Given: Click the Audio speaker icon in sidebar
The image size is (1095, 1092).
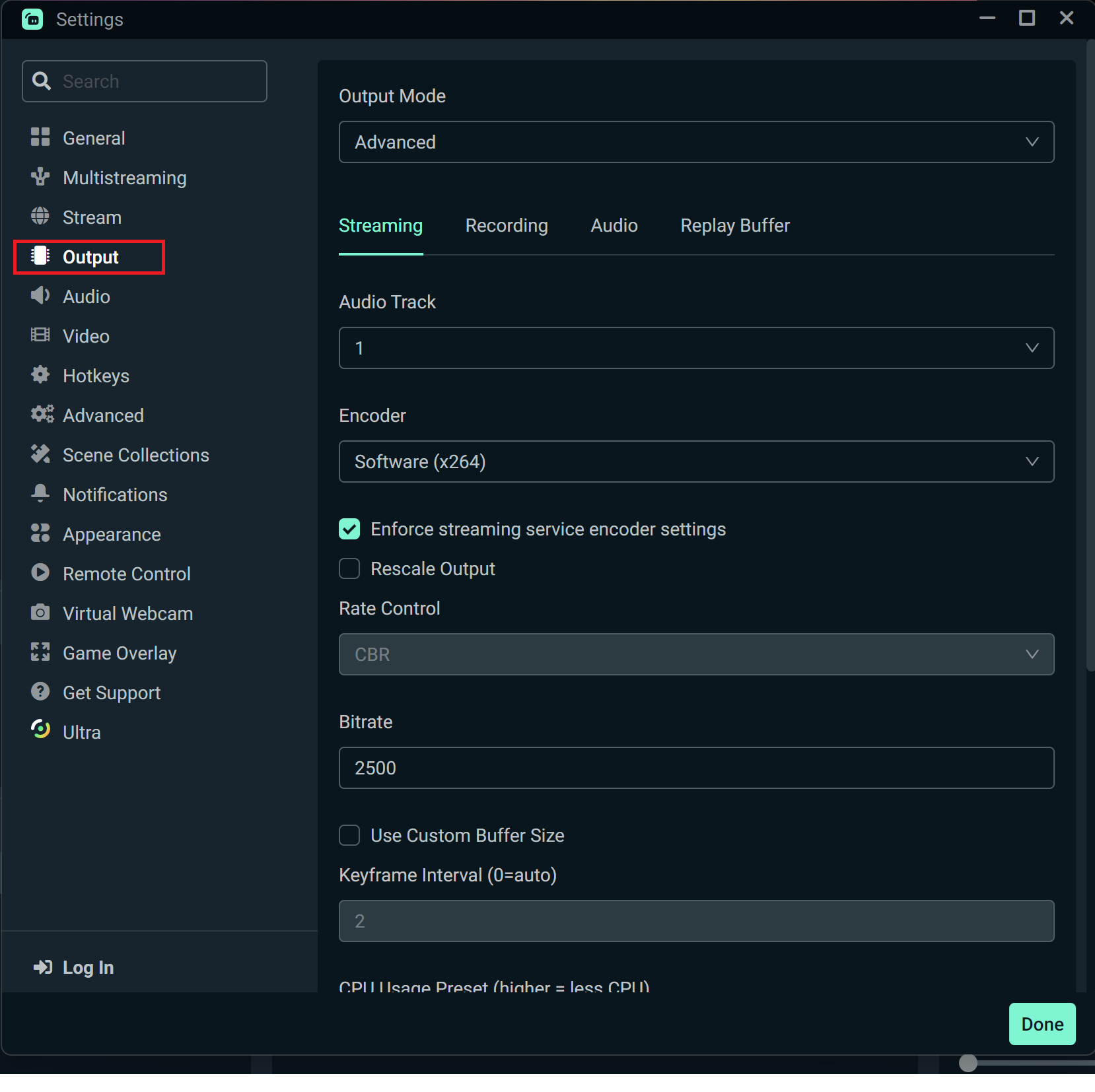Looking at the screenshot, I should tap(40, 295).
